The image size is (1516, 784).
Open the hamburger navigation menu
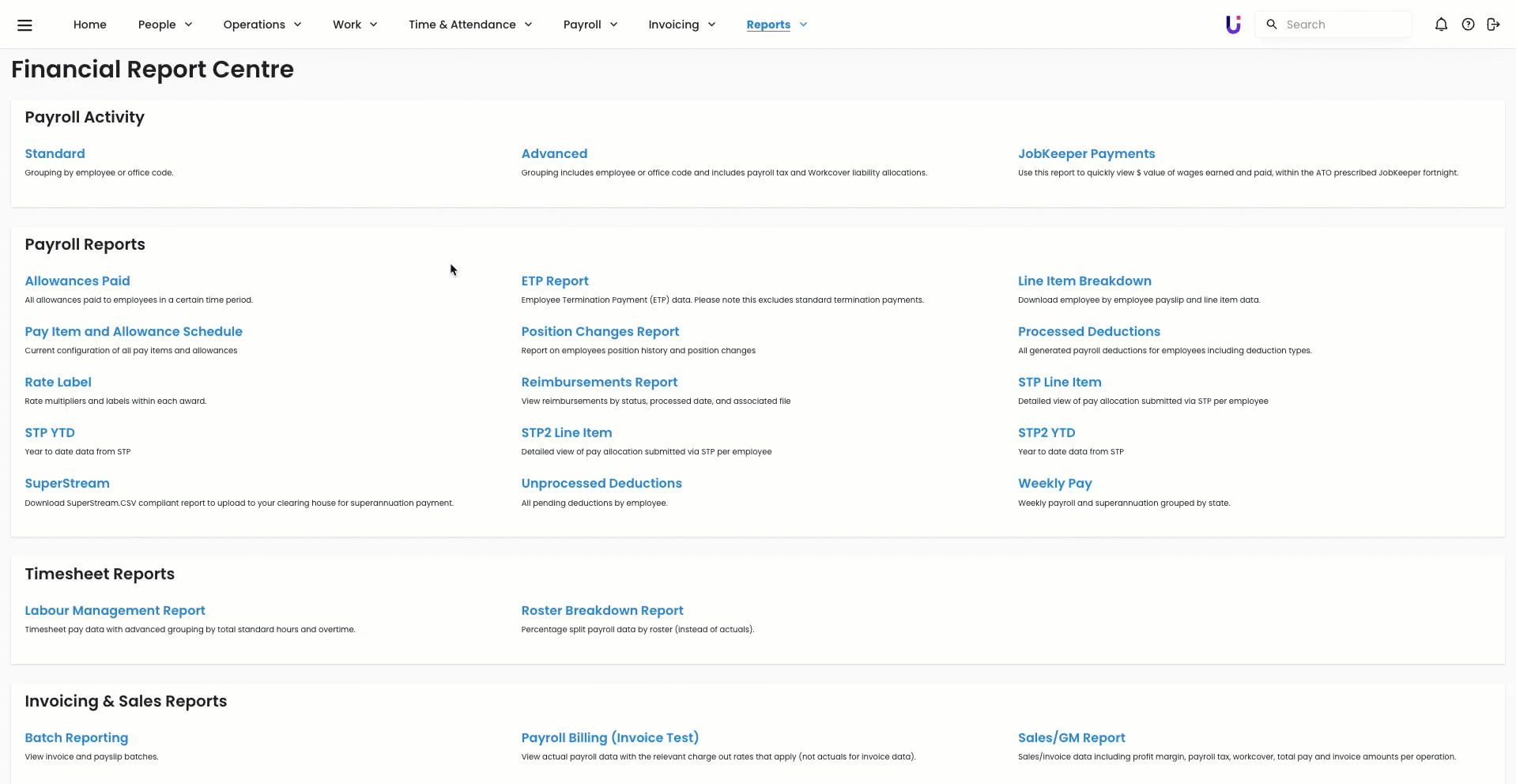pos(25,24)
